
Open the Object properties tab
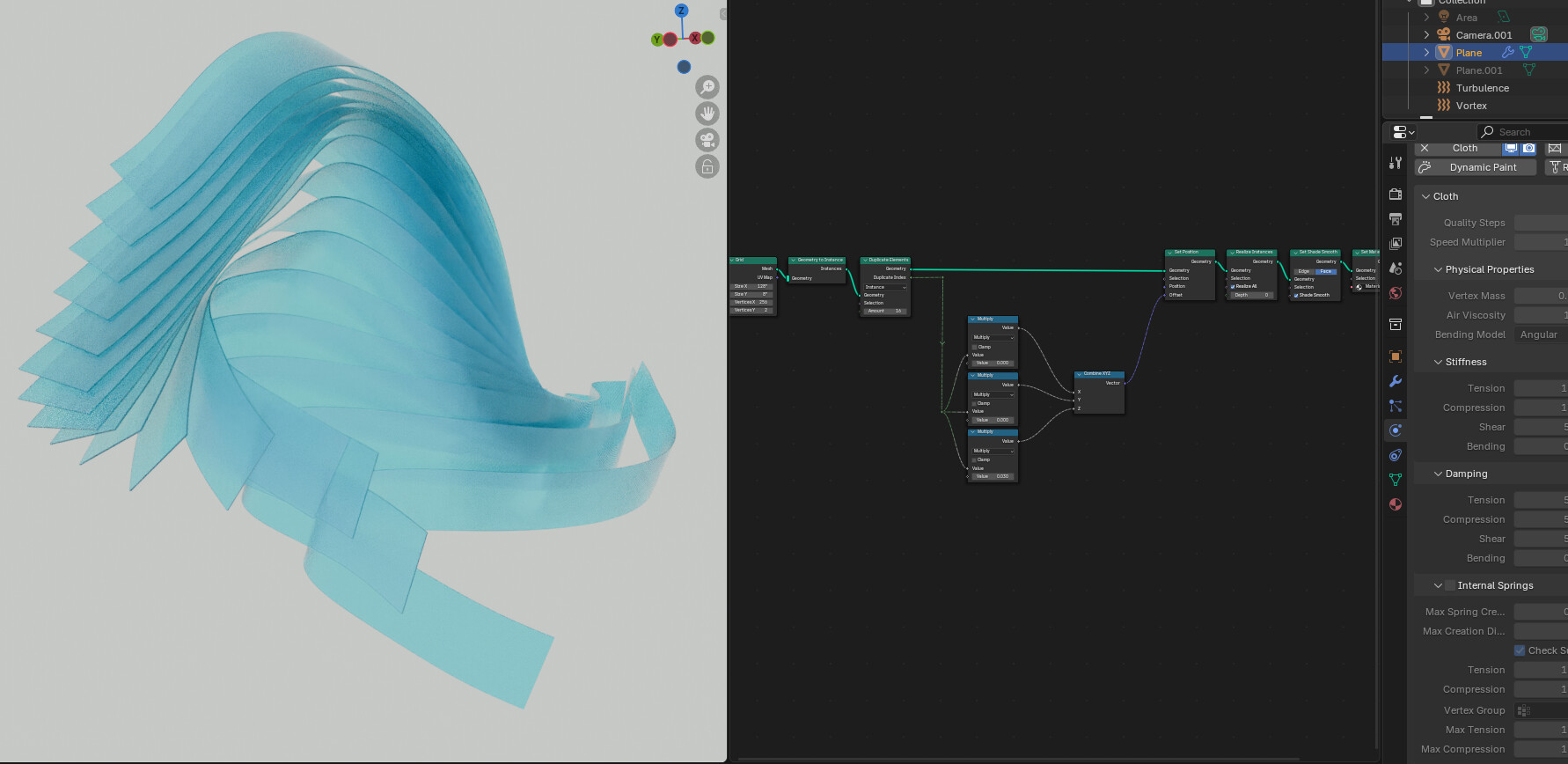[x=1396, y=356]
